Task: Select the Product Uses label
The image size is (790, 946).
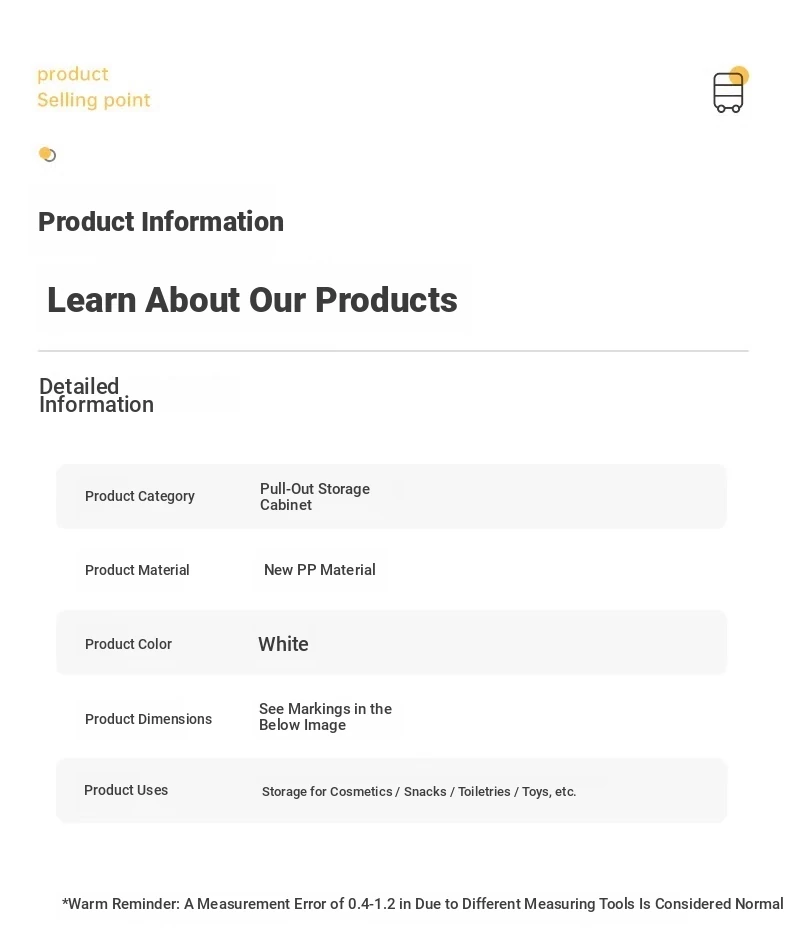Action: pyautogui.click(x=126, y=790)
